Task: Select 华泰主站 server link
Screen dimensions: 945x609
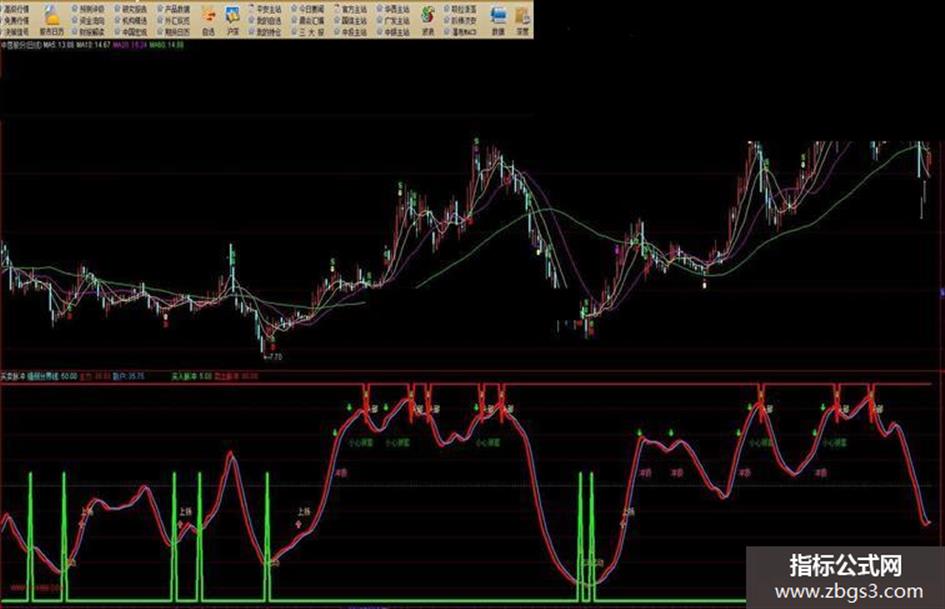Action: coord(392,9)
